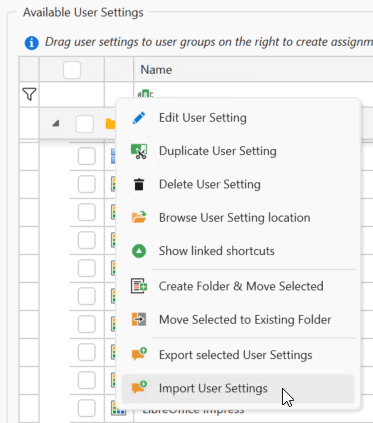Click the 'Available User Settings' group title
The height and width of the screenshot is (423, 373).
click(83, 13)
